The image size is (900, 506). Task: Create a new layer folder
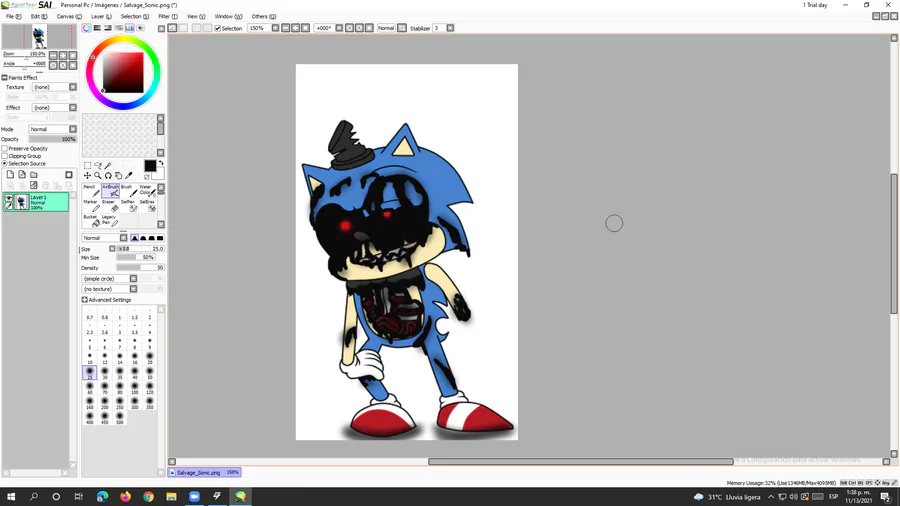pyautogui.click(x=34, y=174)
